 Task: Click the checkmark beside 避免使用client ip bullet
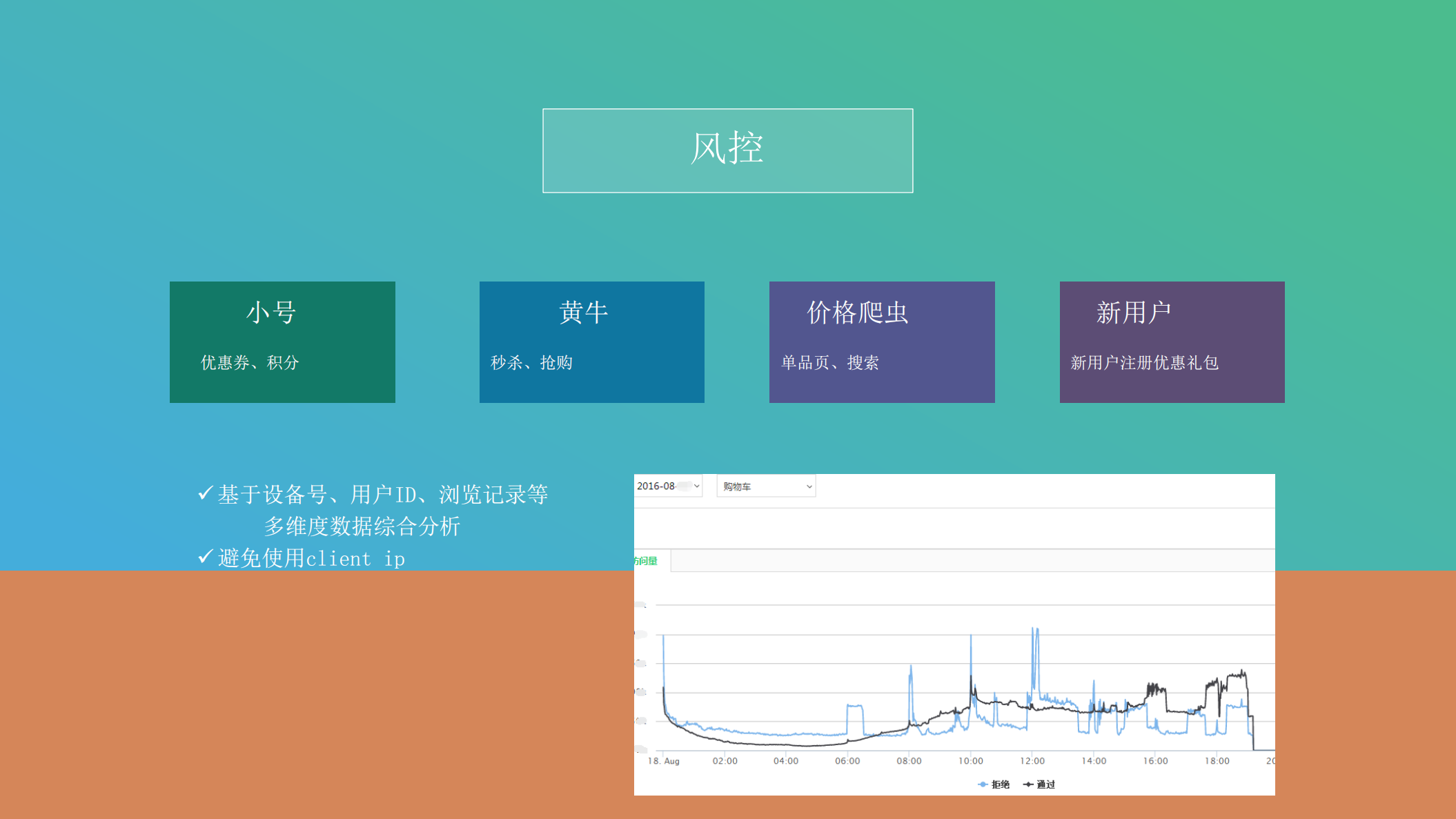pos(204,556)
